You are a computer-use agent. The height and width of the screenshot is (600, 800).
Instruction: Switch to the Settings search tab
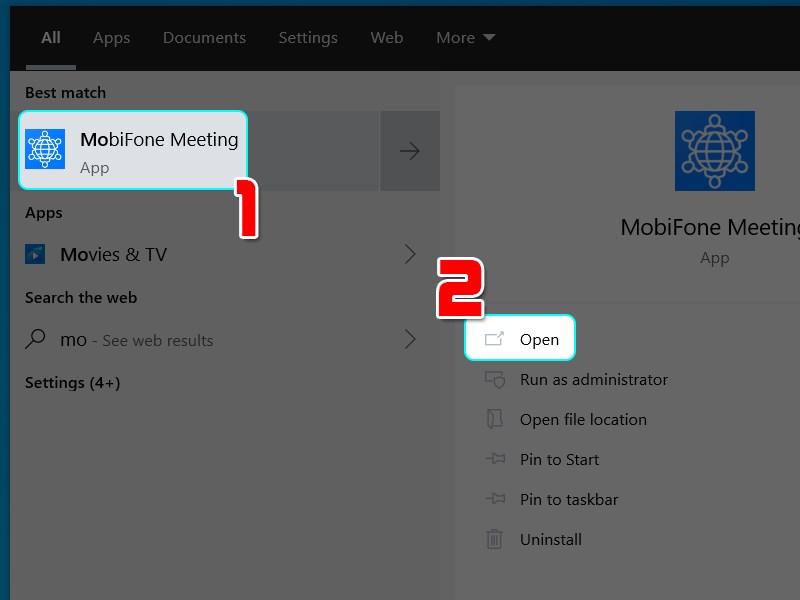(308, 38)
